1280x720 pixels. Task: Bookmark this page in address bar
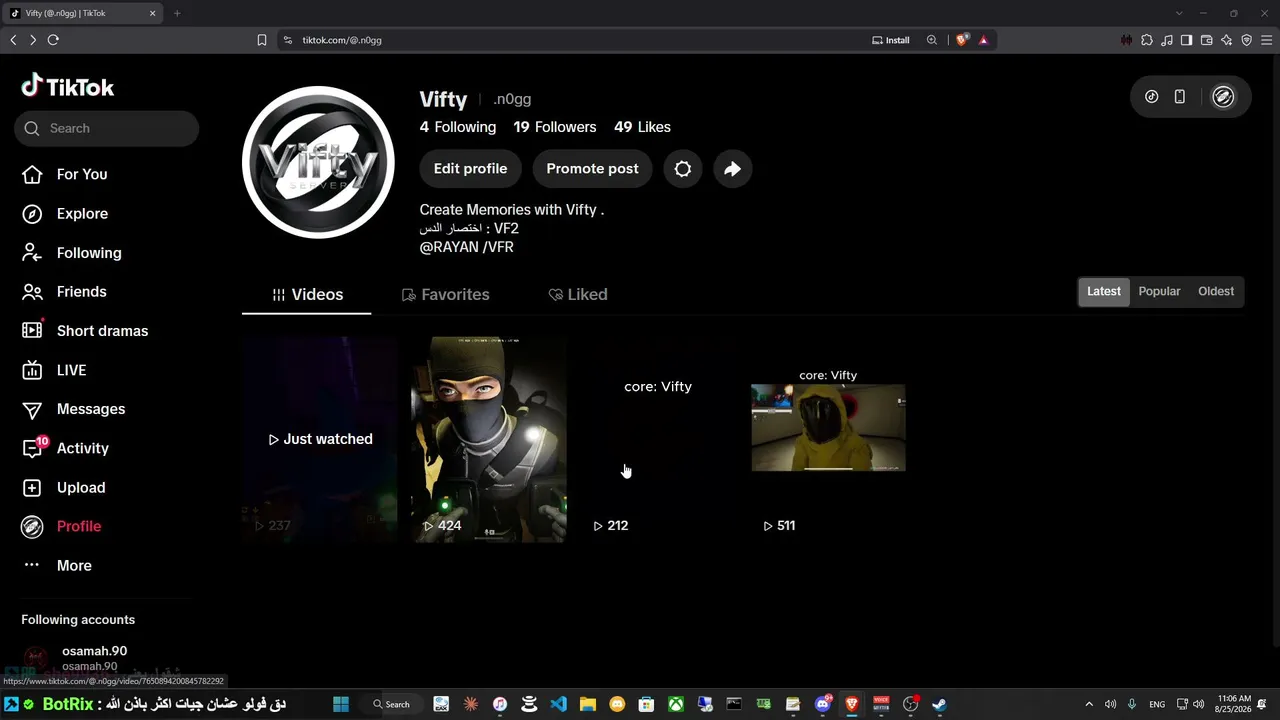click(x=262, y=40)
